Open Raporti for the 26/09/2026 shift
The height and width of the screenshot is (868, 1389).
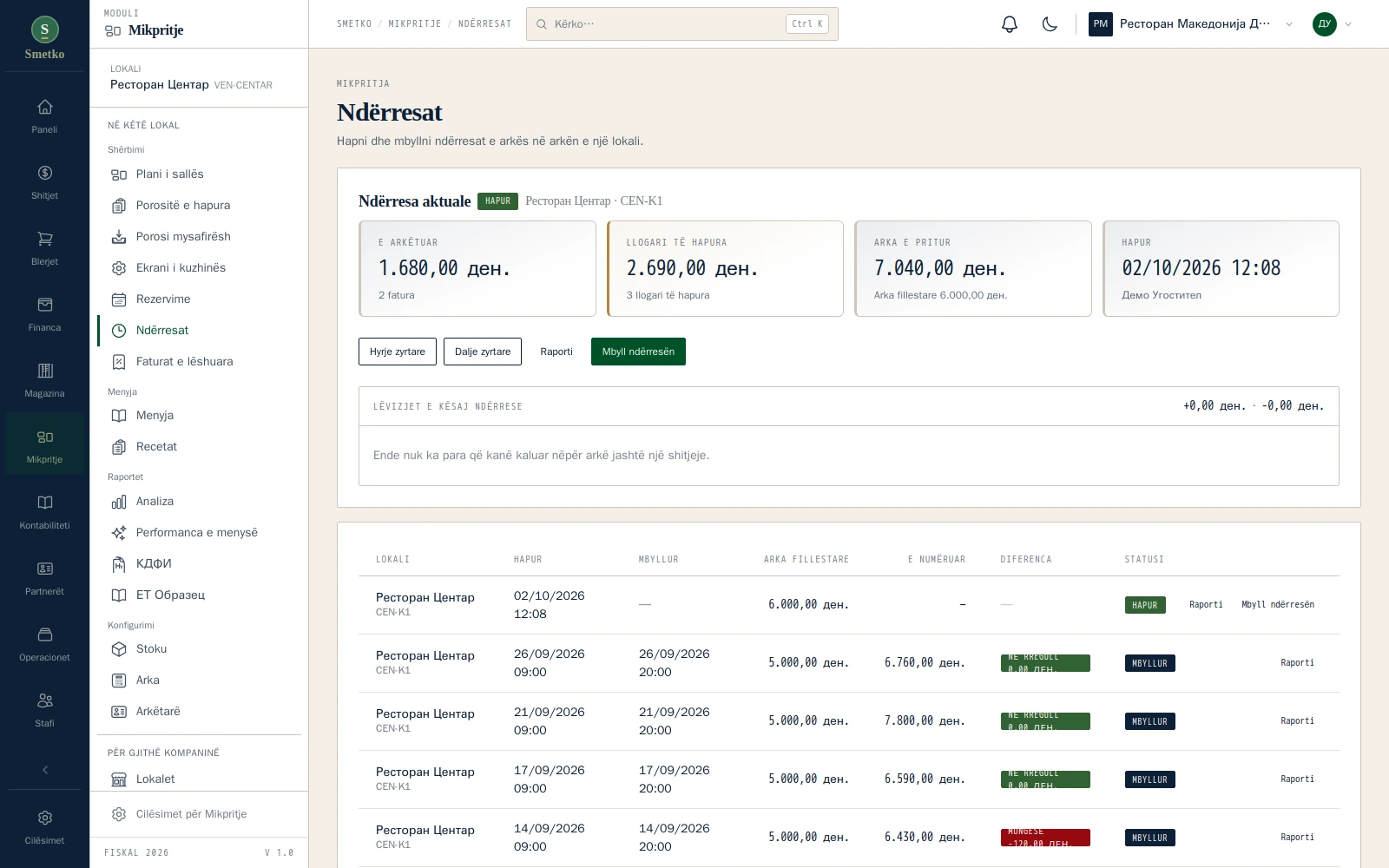tap(1297, 663)
